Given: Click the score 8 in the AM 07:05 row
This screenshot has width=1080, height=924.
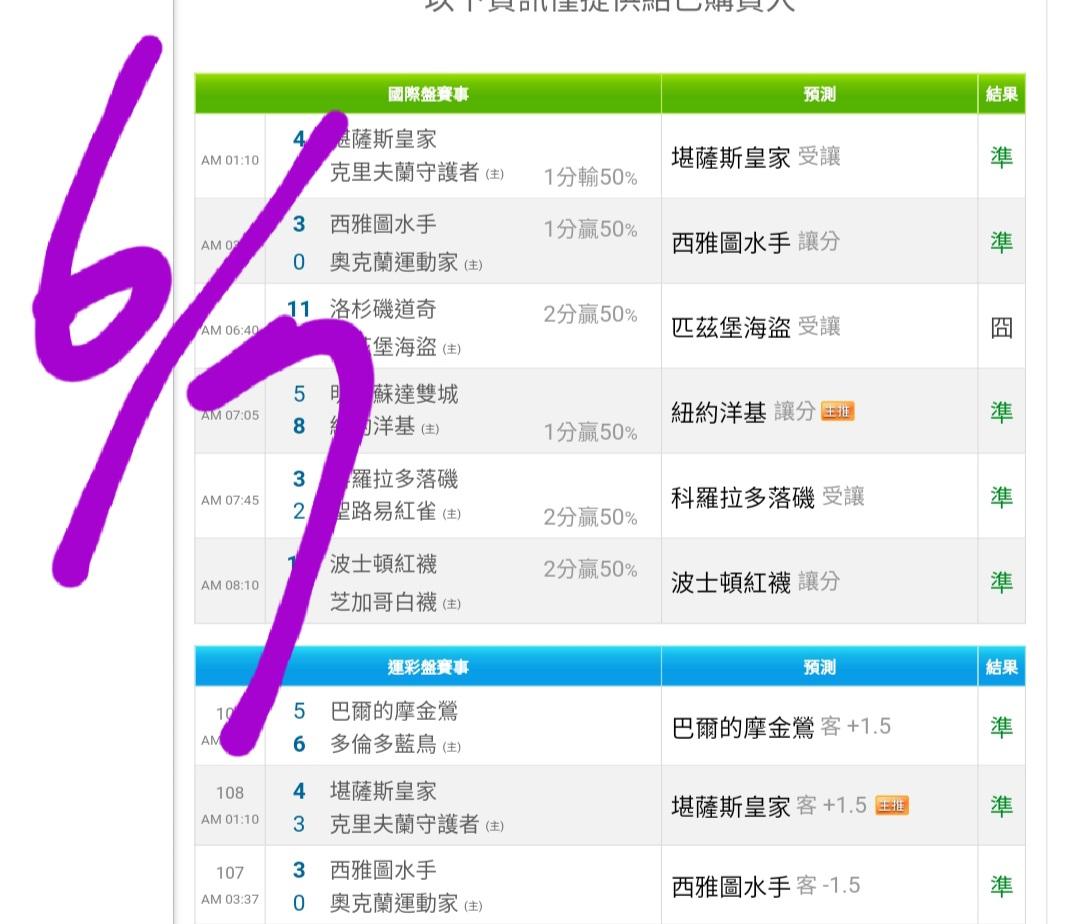Looking at the screenshot, I should tap(299, 426).
